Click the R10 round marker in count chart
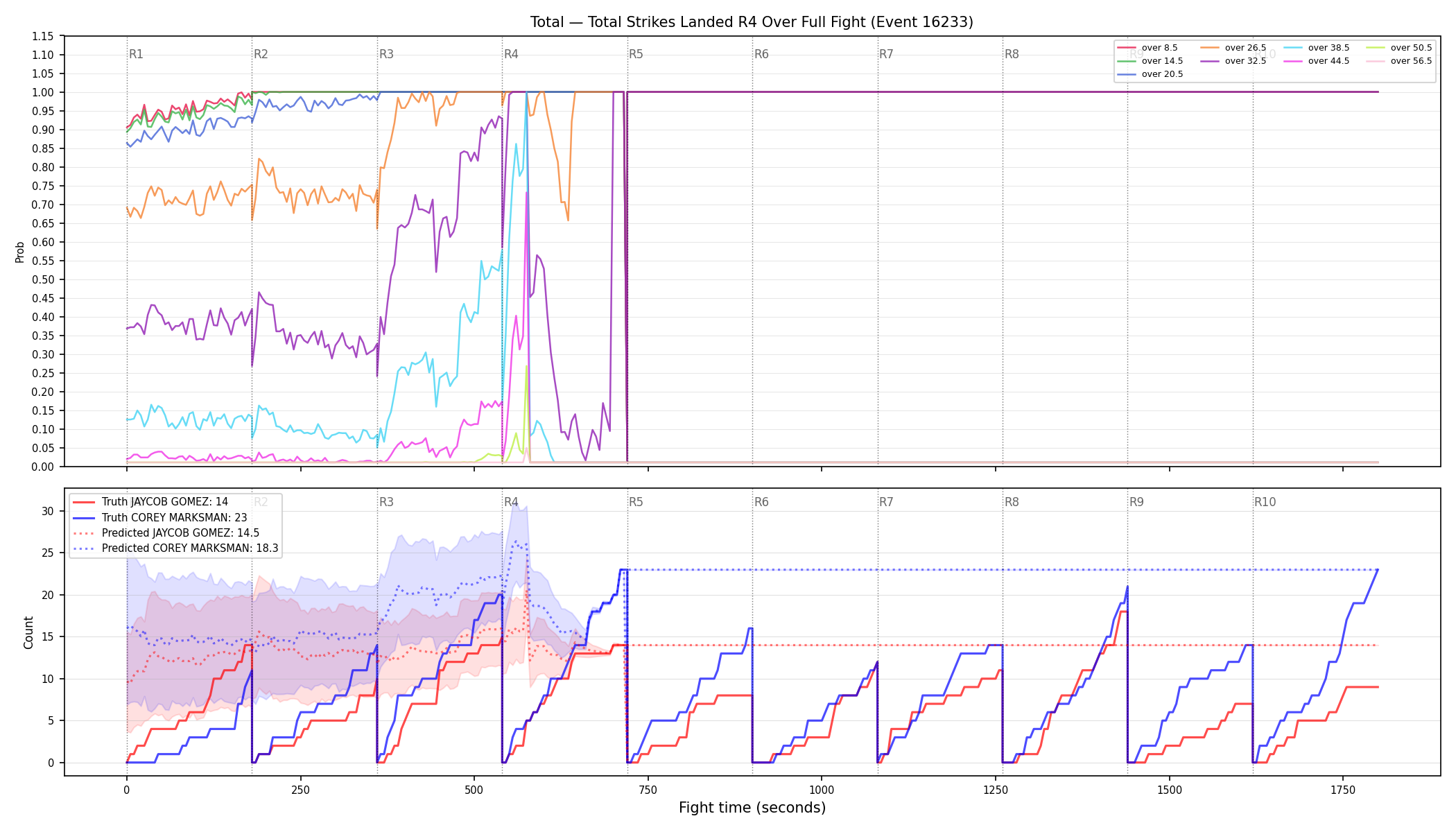The image size is (1456, 832). coord(1265,502)
